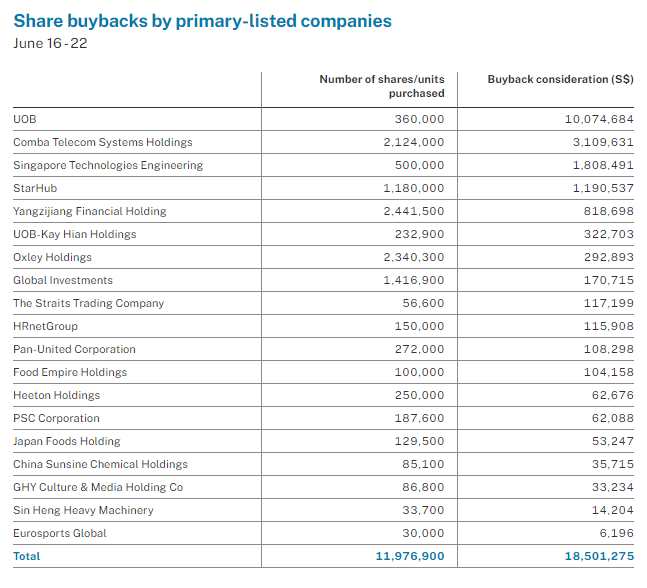Click Heeton Holdings' consideration 62,676
This screenshot has height=588, width=647.
(613, 395)
